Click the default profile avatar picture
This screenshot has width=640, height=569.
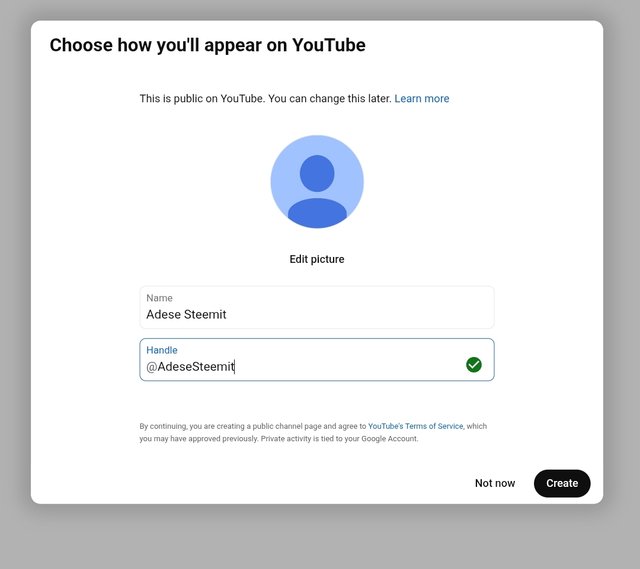click(x=317, y=182)
